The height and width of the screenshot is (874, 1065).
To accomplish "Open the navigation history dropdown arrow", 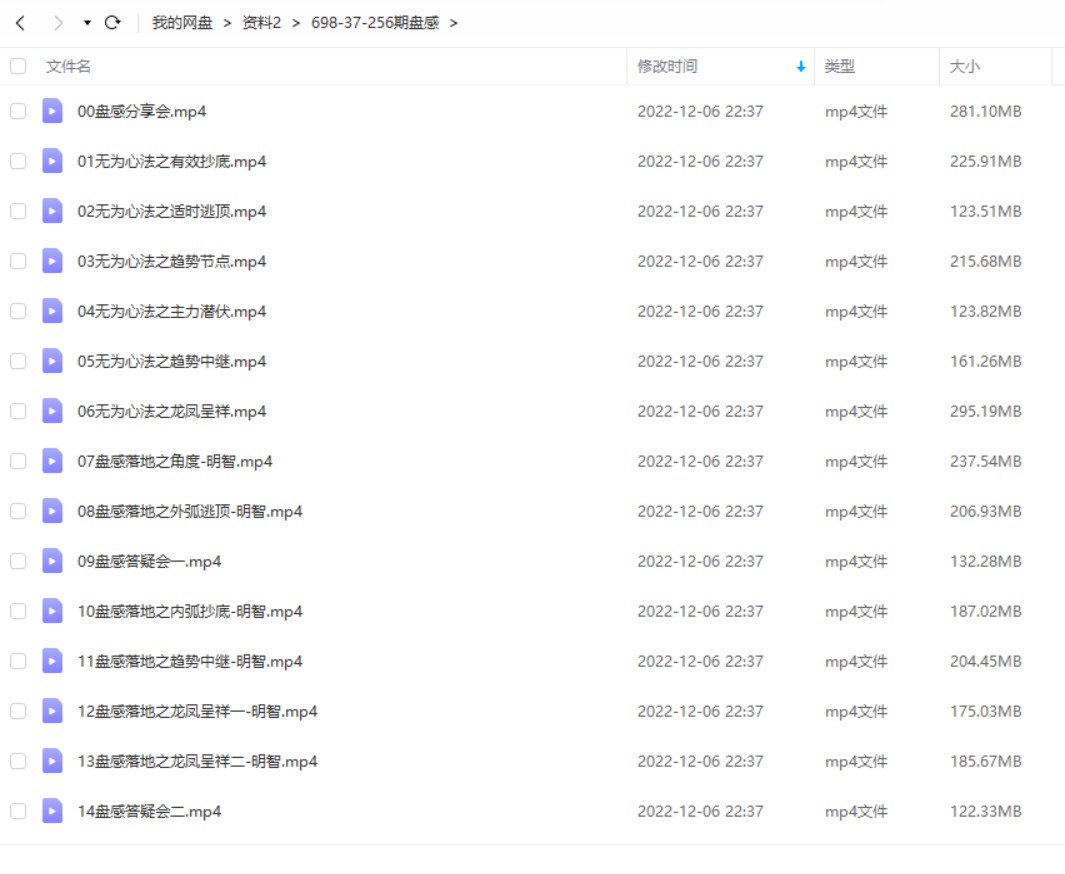I will tap(87, 23).
